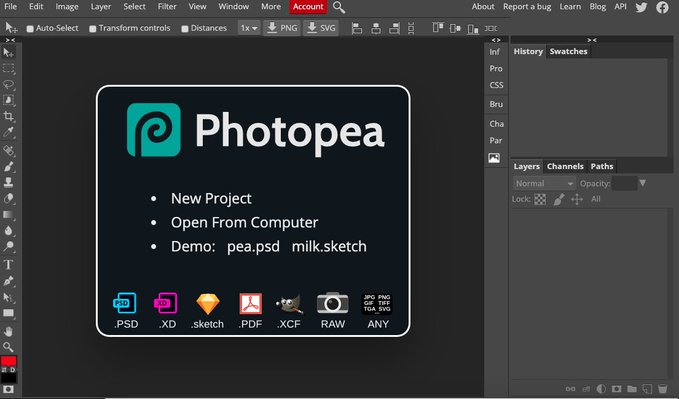Viewport: 679px width, 399px height.
Task: Click Align horizontal centers icon
Action: tap(376, 29)
